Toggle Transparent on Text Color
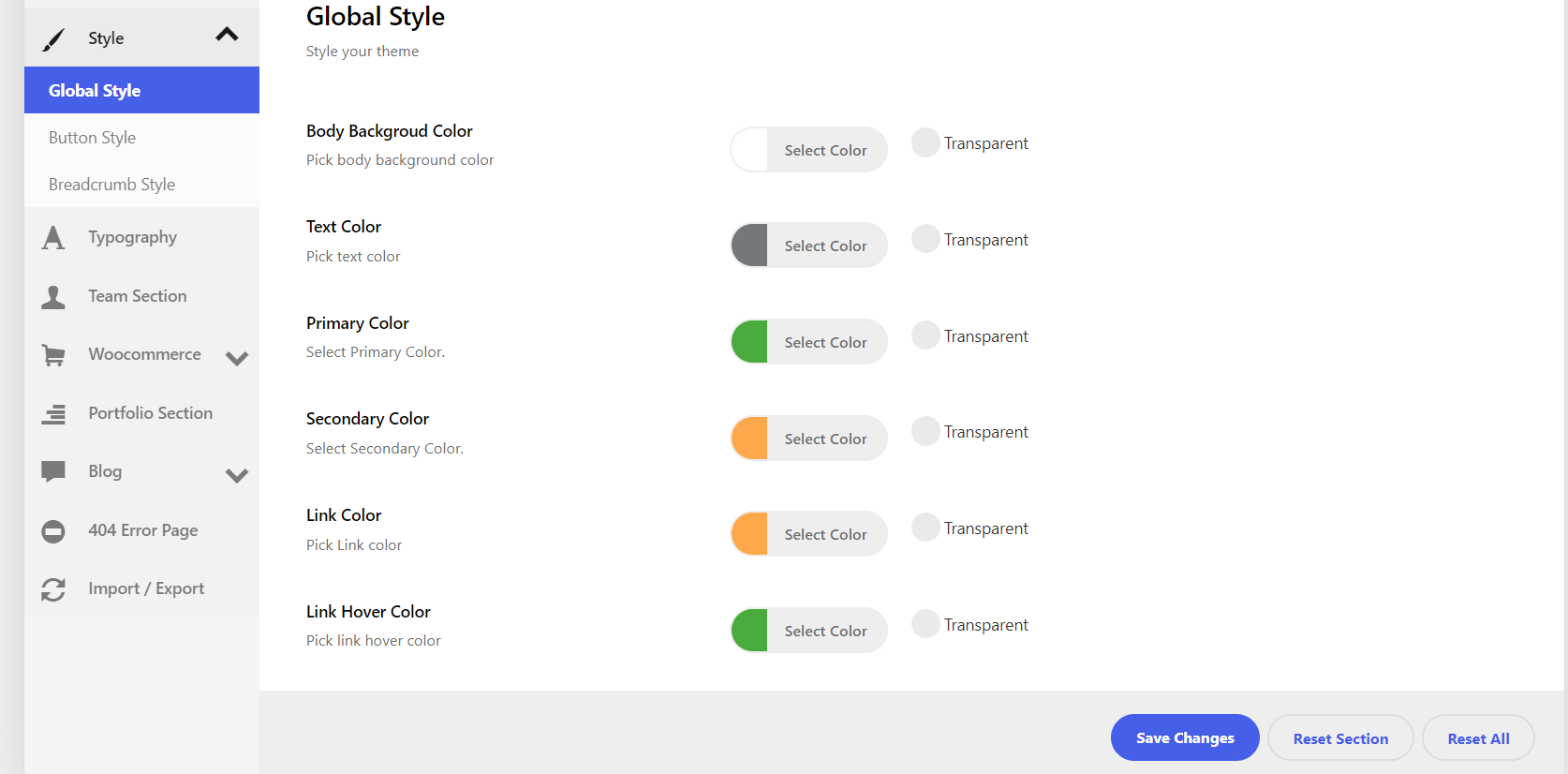The image size is (1568, 774). point(925,239)
